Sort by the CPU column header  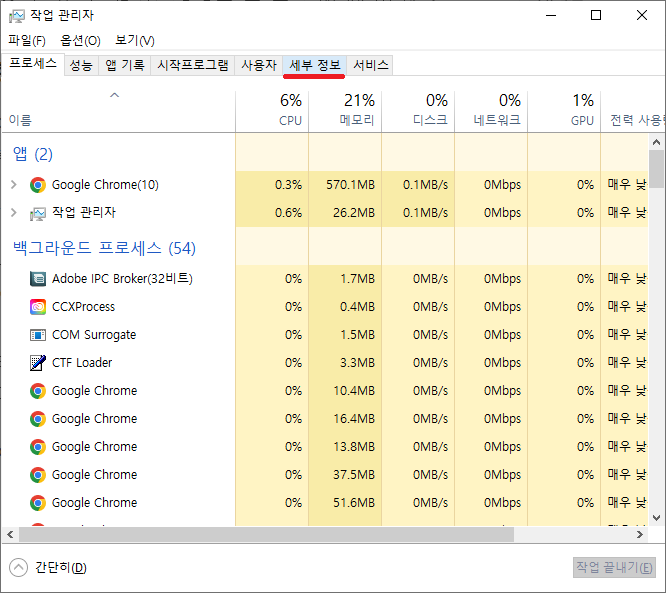click(272, 110)
